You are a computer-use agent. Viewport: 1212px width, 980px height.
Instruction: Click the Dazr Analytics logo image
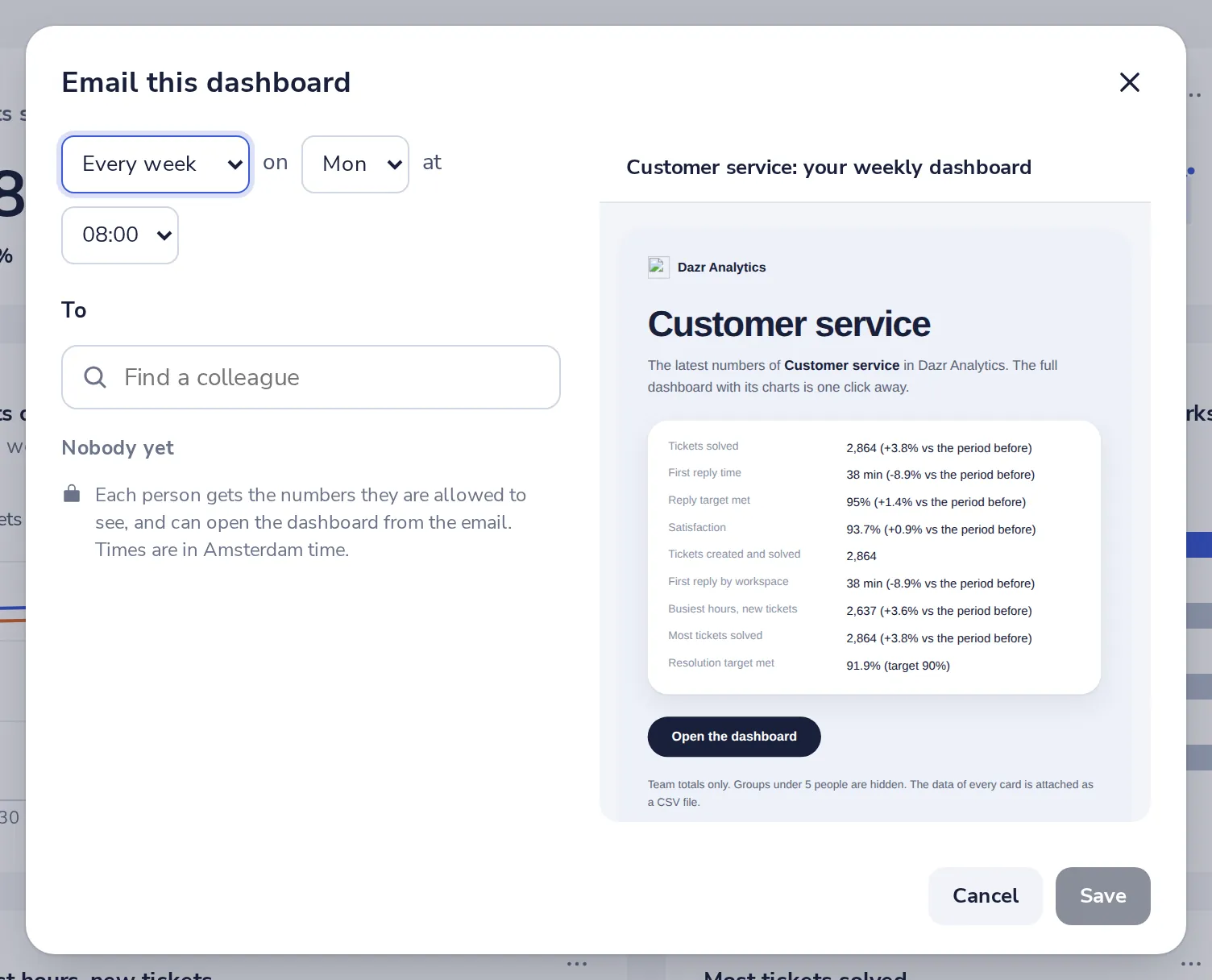pyautogui.click(x=658, y=267)
